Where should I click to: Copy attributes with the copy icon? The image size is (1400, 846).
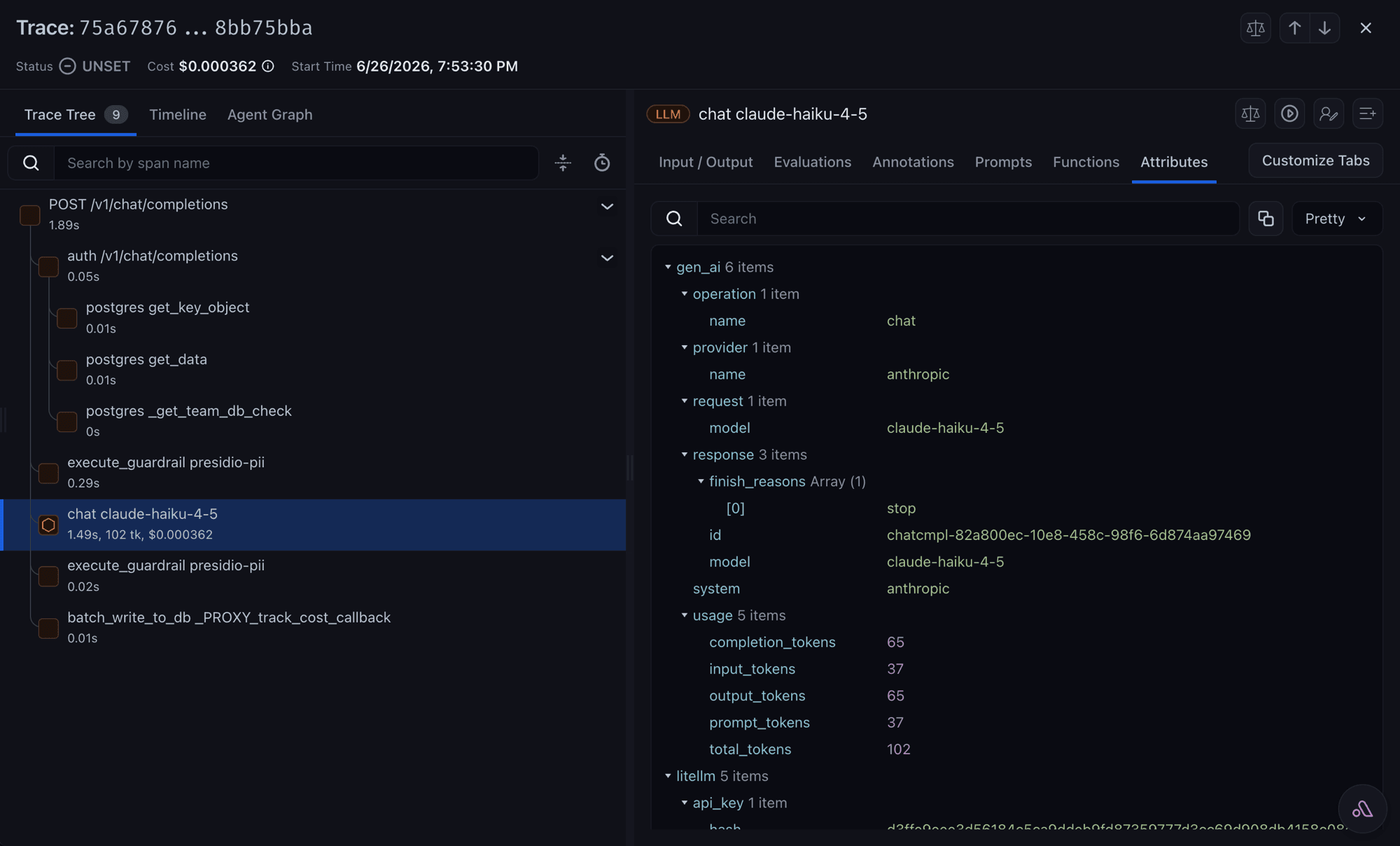click(x=1266, y=219)
